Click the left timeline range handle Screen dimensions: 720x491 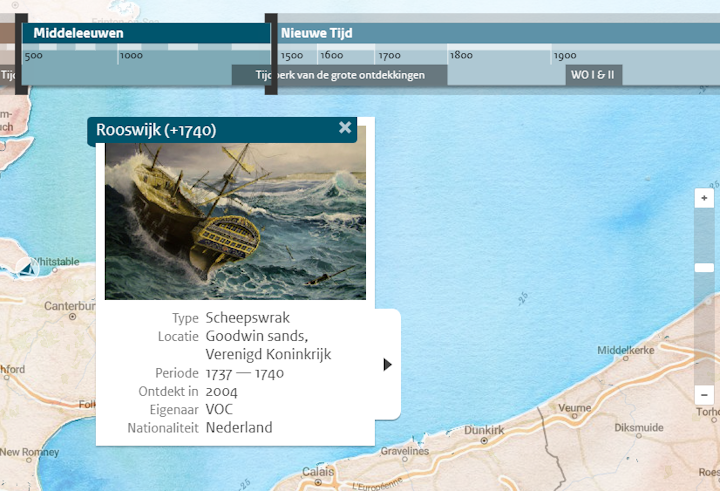coord(21,54)
